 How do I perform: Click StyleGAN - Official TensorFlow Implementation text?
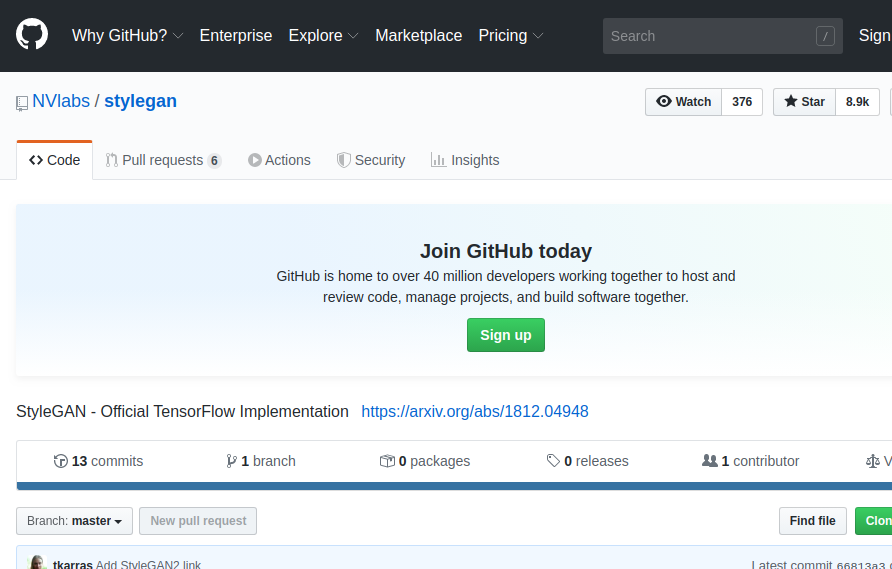(x=183, y=411)
